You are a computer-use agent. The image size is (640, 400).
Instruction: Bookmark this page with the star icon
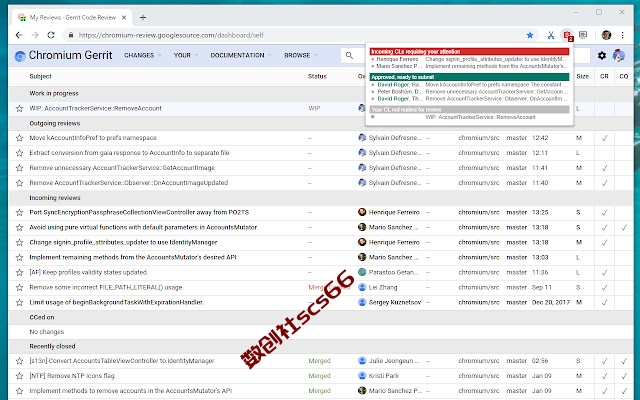tap(530, 35)
